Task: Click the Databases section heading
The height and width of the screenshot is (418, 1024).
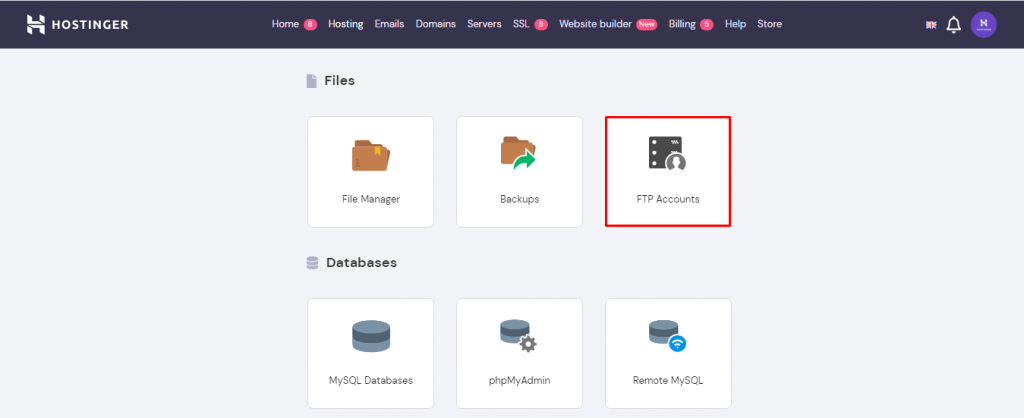Action: (x=361, y=263)
